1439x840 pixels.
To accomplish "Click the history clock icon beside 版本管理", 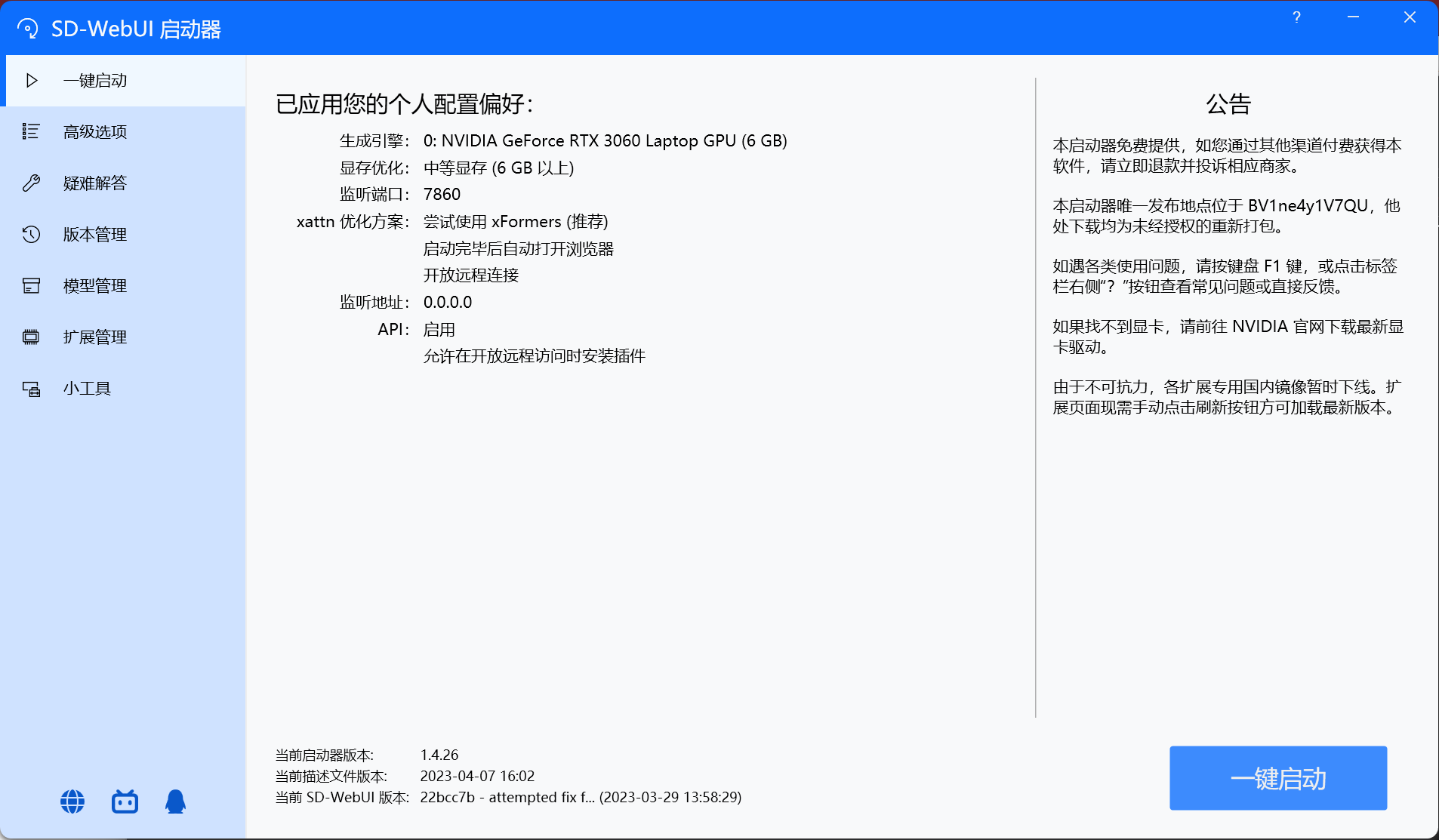I will pos(31,234).
